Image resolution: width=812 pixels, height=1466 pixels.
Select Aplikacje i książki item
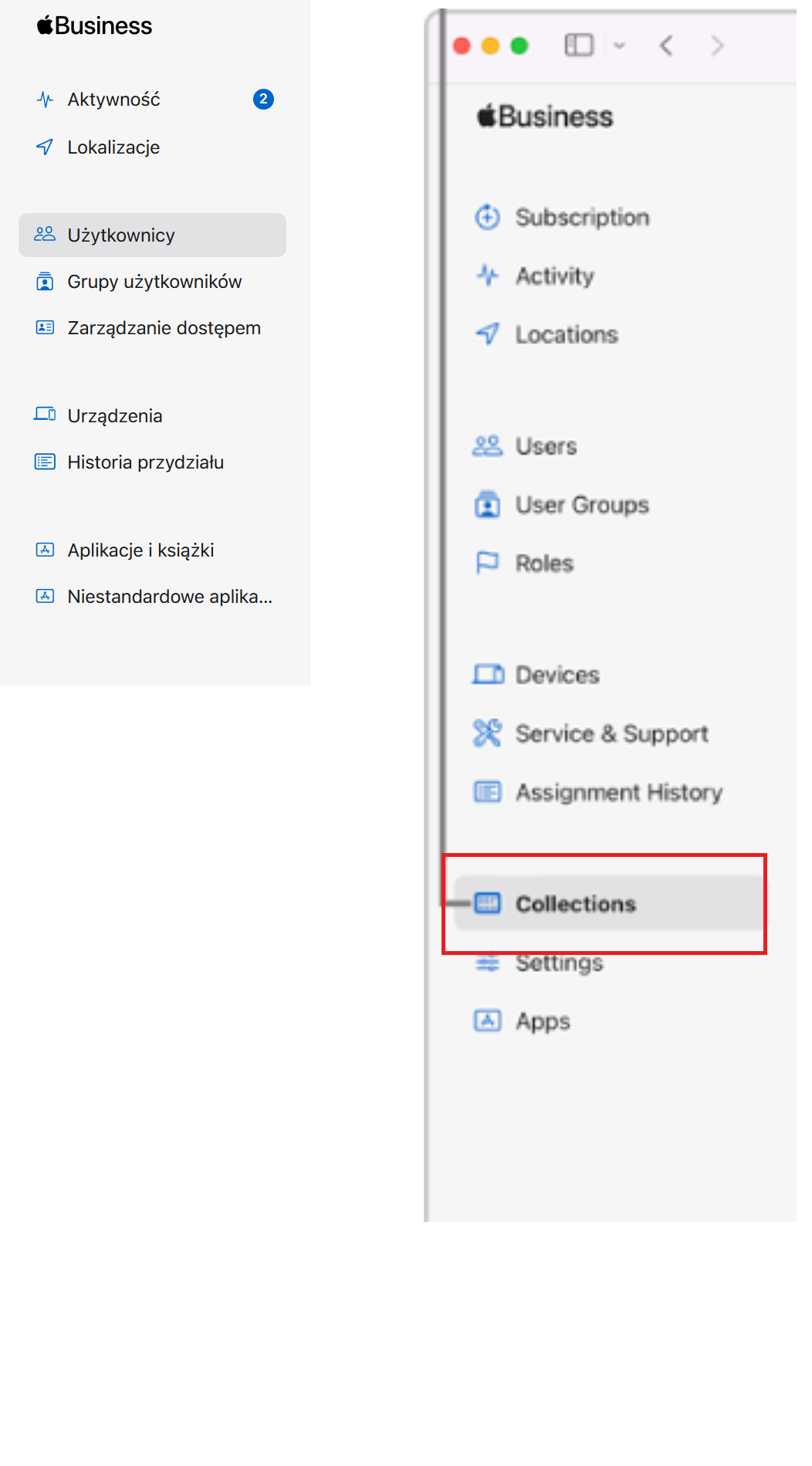pos(140,550)
